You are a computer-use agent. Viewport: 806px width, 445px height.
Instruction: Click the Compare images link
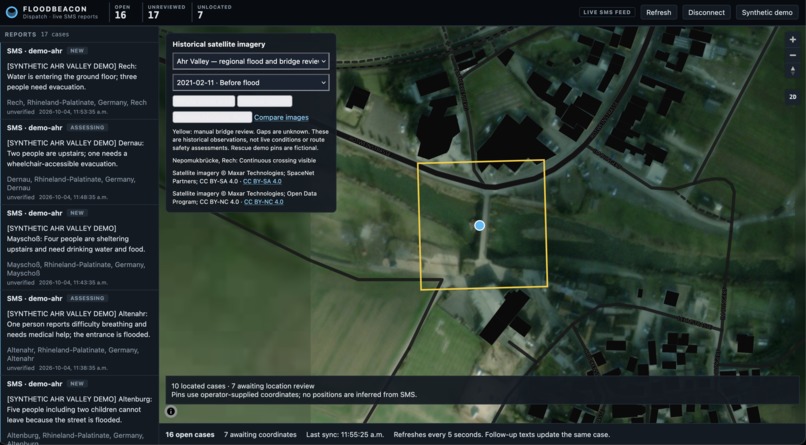pos(281,117)
